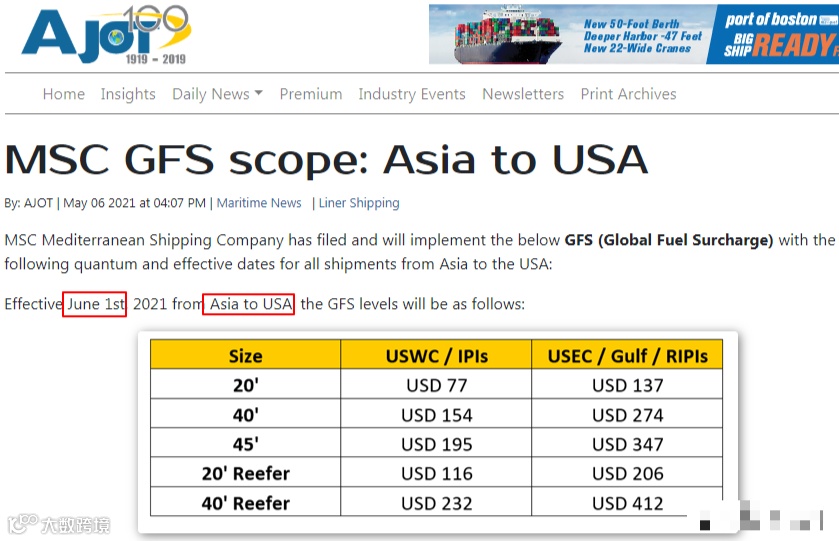Click the Size column header
The height and width of the screenshot is (541, 839).
246,355
